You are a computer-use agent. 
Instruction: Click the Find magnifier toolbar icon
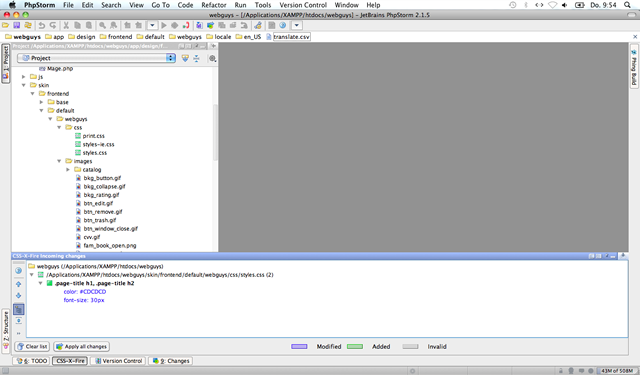point(102,25)
